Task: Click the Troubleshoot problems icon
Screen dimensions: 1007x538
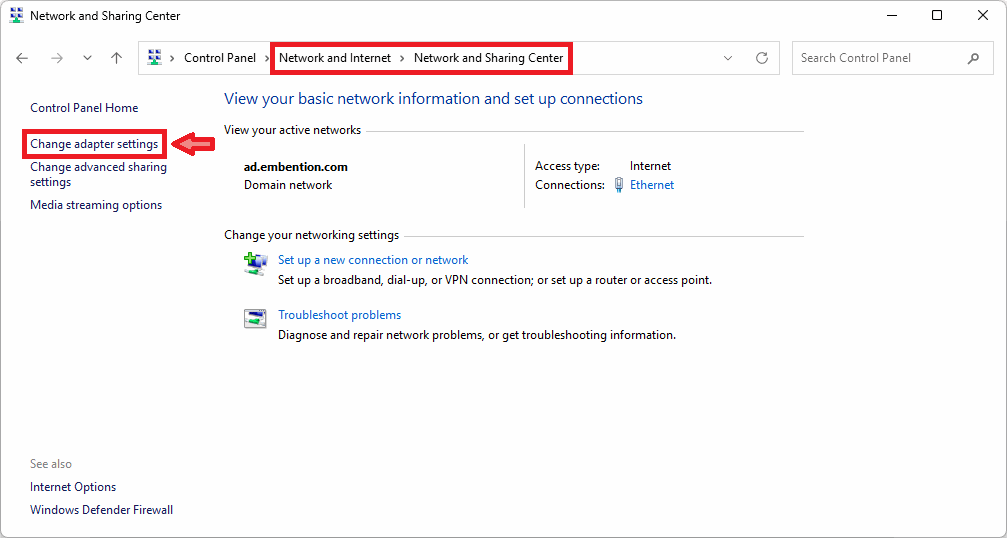Action: click(255, 318)
